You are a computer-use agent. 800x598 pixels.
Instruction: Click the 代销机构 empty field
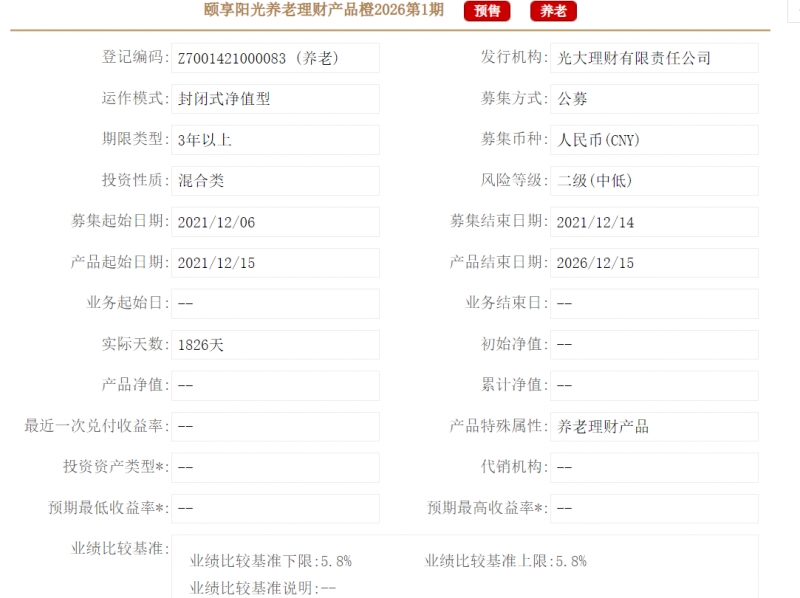(654, 467)
